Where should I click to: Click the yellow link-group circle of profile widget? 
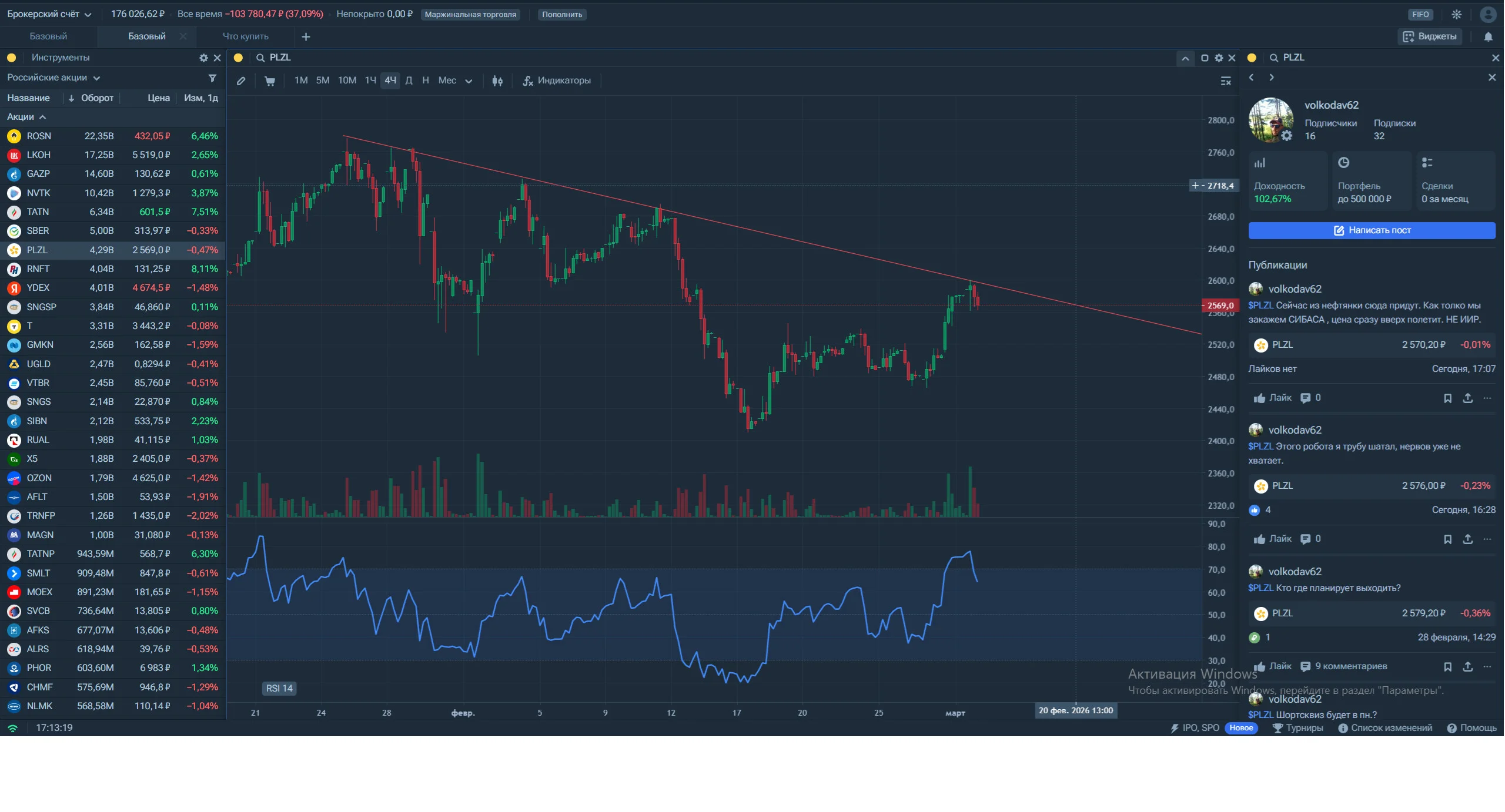pos(1252,58)
